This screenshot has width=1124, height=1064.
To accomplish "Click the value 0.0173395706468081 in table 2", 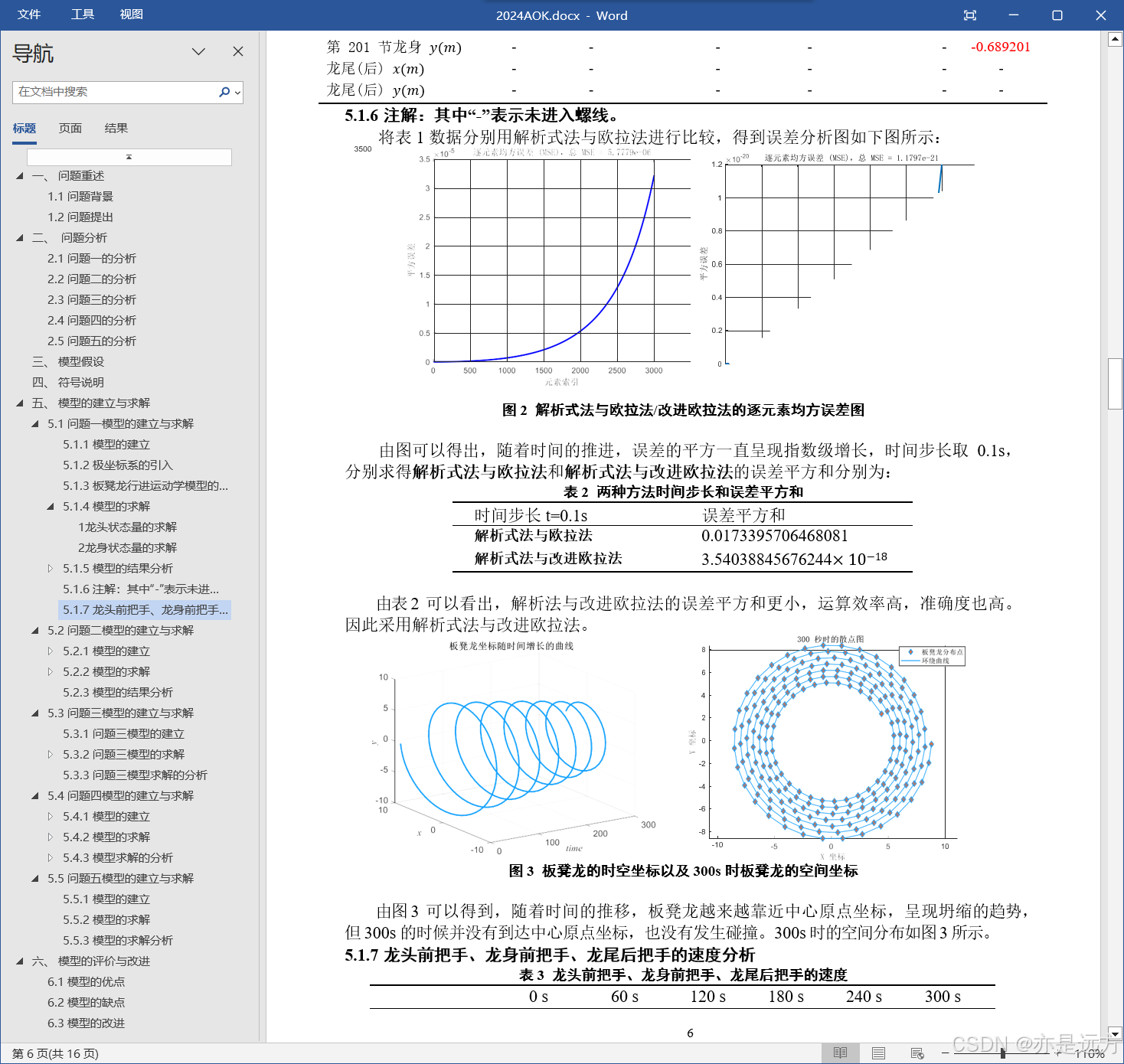I will (775, 536).
